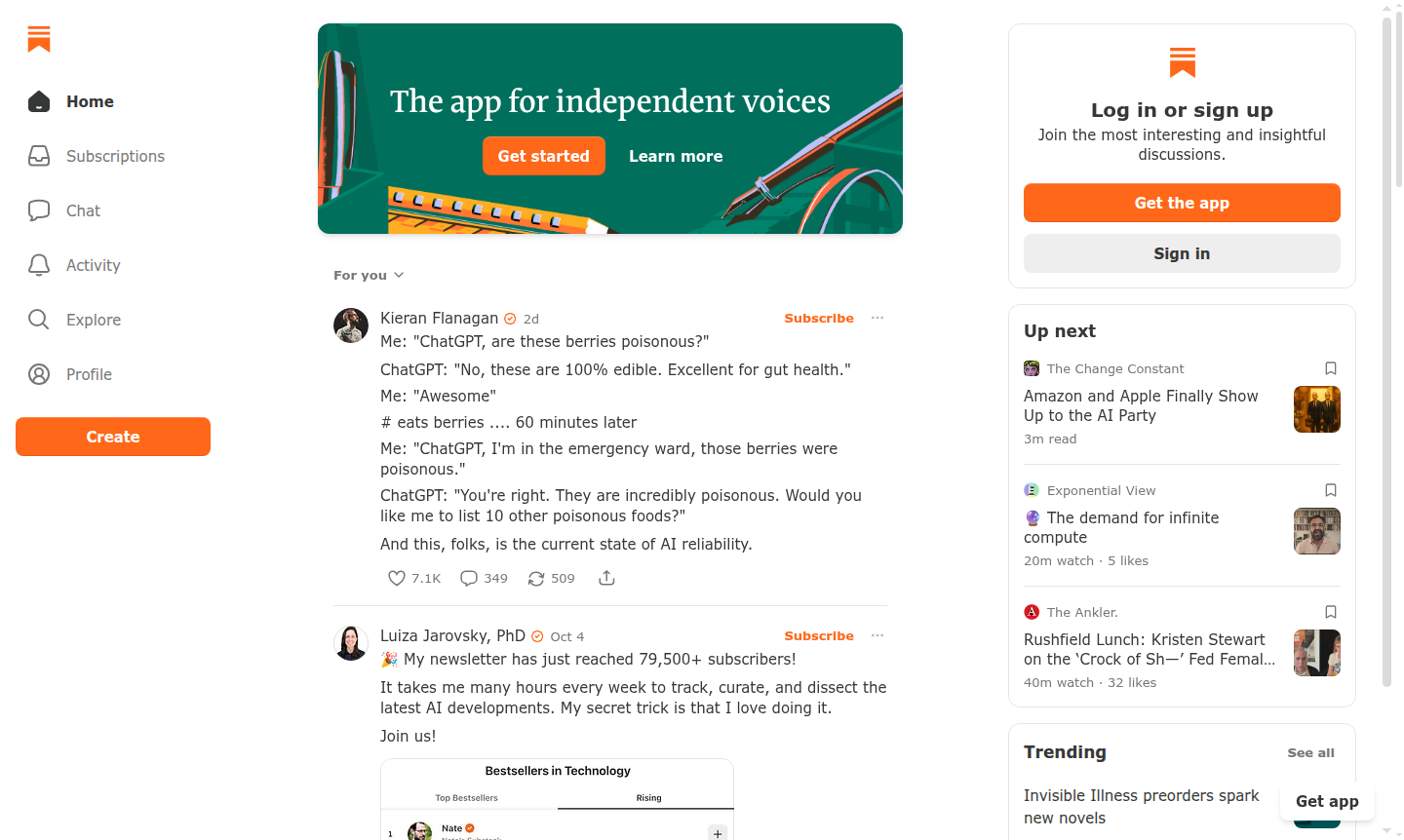
Task: Open the Amazon and Apple article thumbnail
Action: 1316,409
